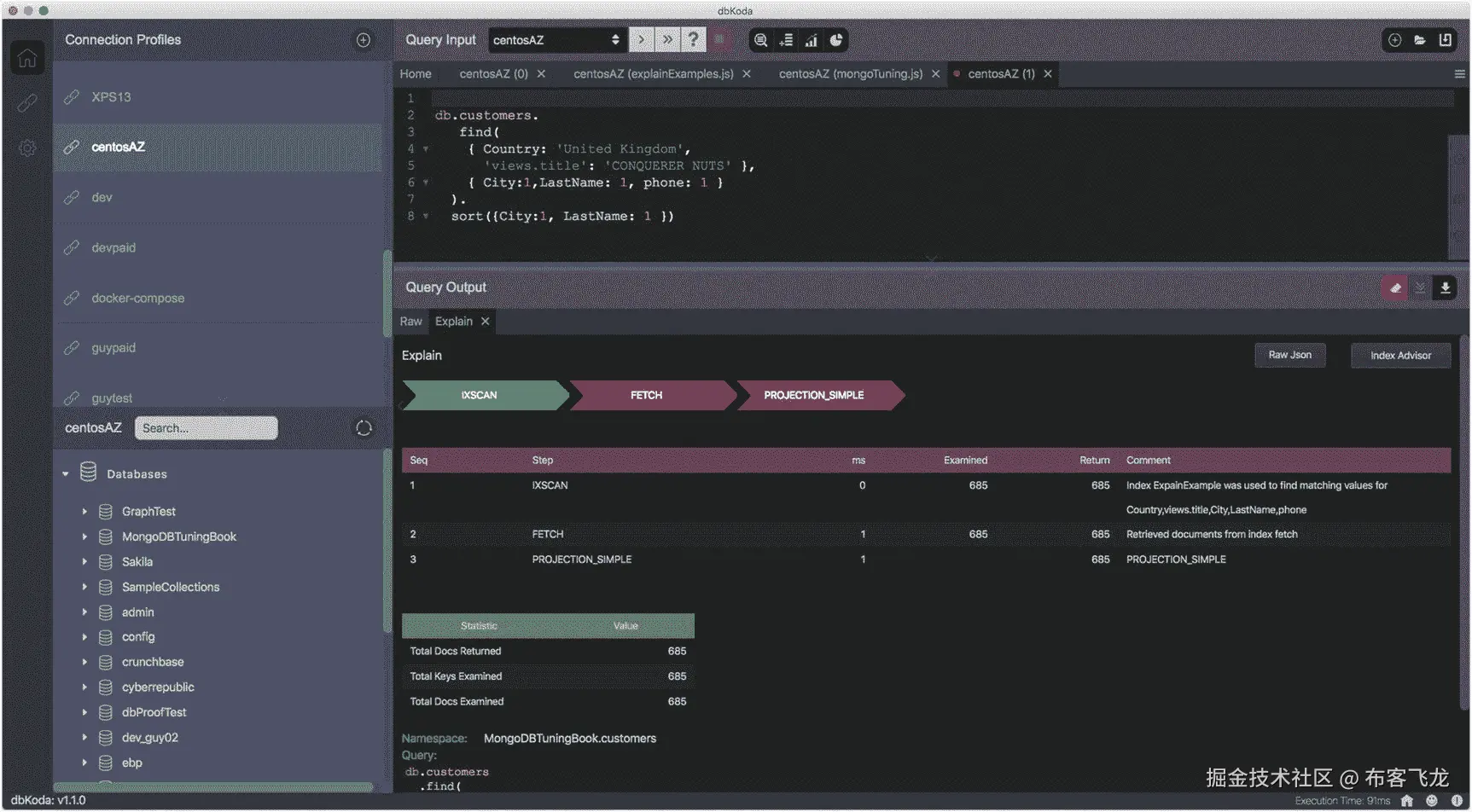Select the XPS13 connection profile

(x=218, y=97)
